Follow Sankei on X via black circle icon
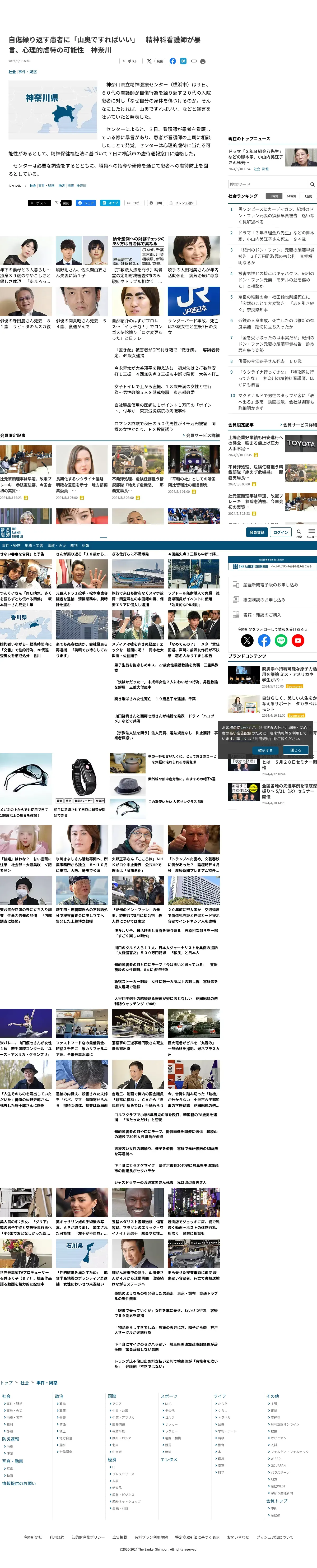317x1568 pixels. point(247,640)
